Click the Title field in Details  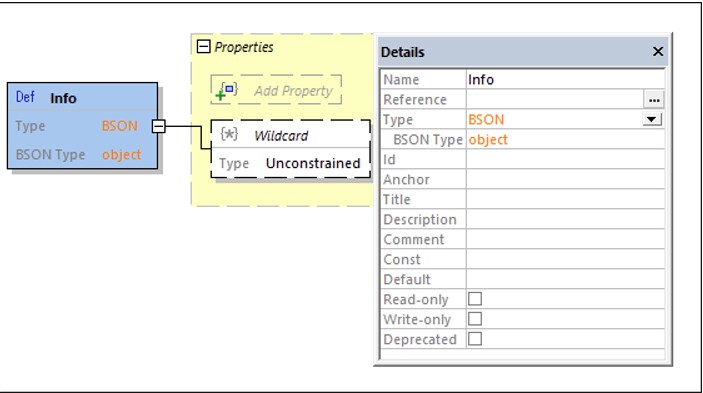click(x=565, y=199)
